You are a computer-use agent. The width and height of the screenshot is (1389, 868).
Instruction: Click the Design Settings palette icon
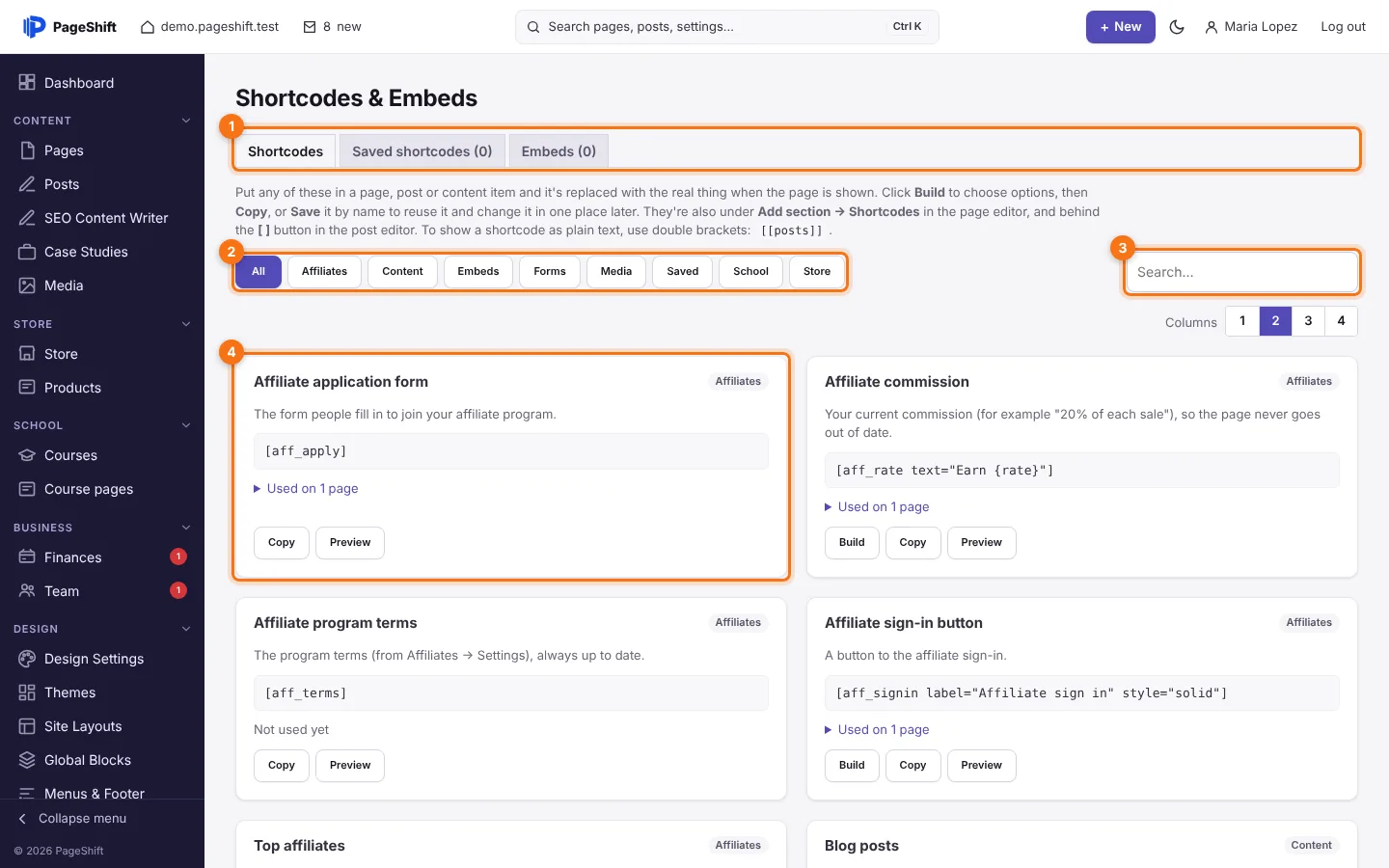(x=27, y=659)
